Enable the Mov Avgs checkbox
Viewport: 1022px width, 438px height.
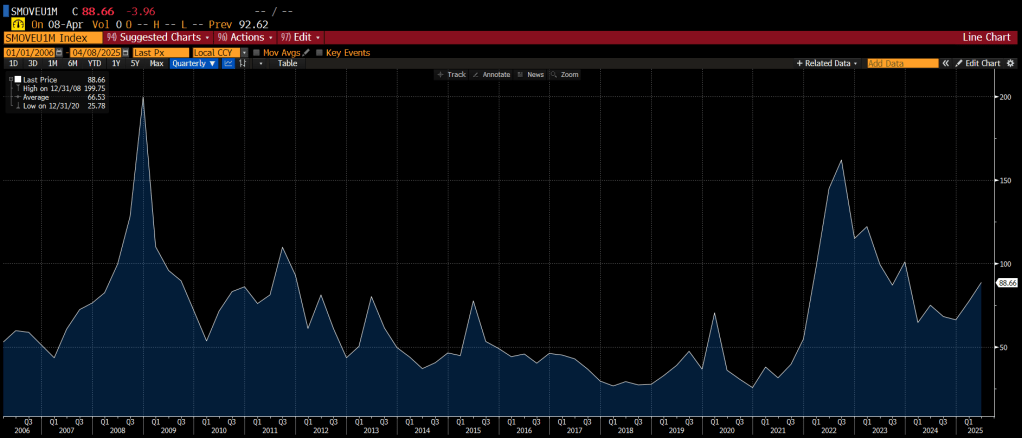(x=257, y=52)
